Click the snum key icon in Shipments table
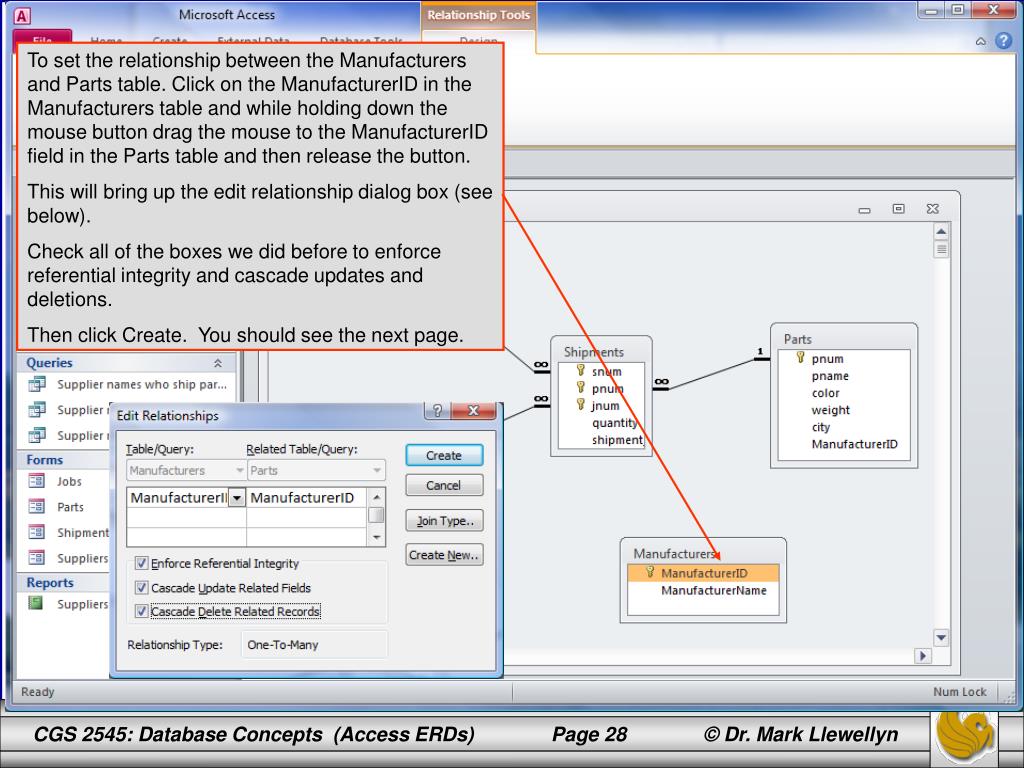 point(581,370)
